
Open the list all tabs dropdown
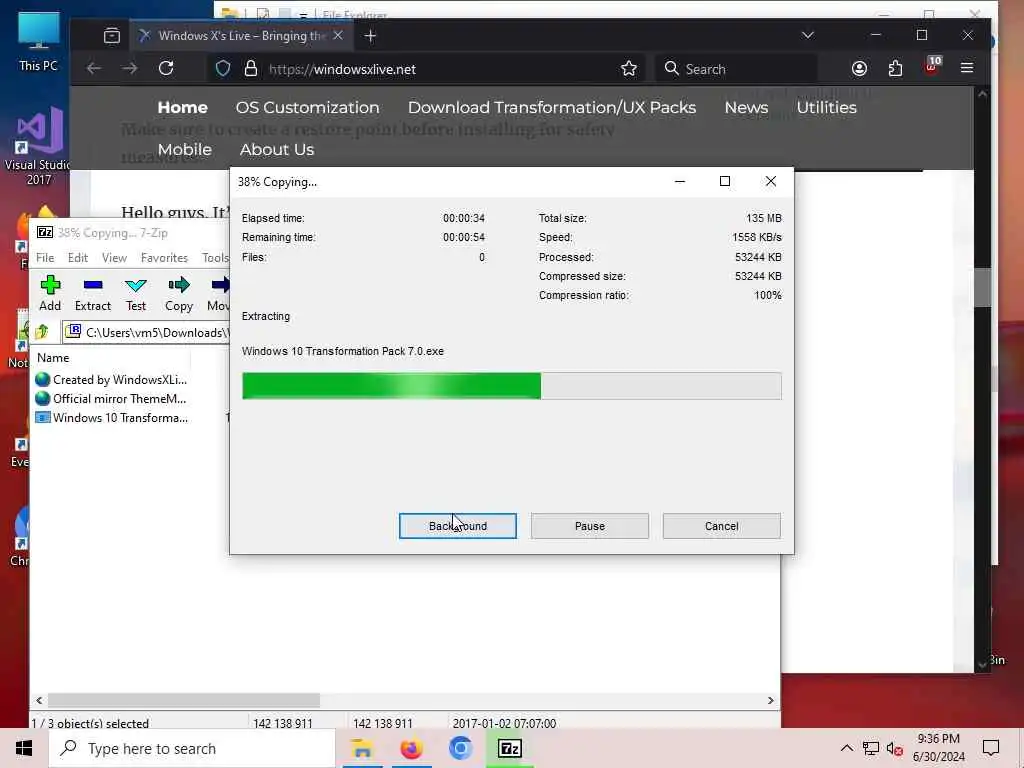coord(808,35)
